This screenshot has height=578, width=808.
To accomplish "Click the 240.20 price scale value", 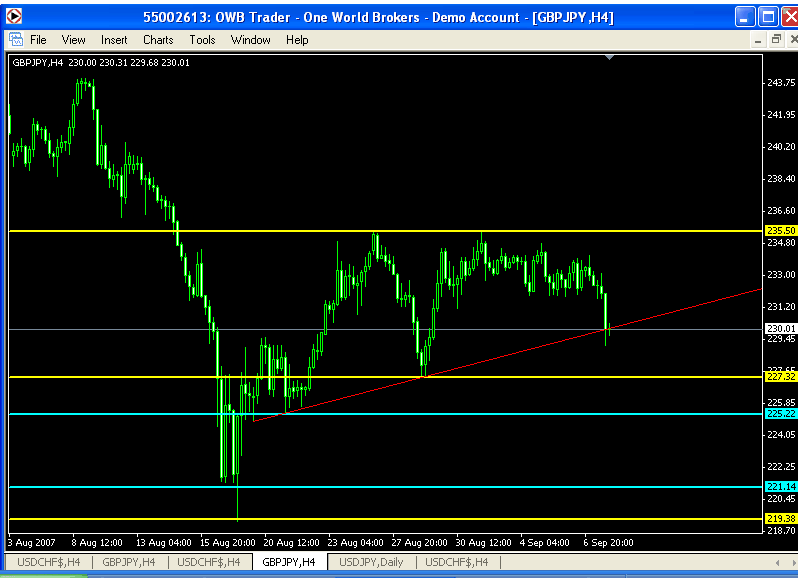I will pos(781,146).
